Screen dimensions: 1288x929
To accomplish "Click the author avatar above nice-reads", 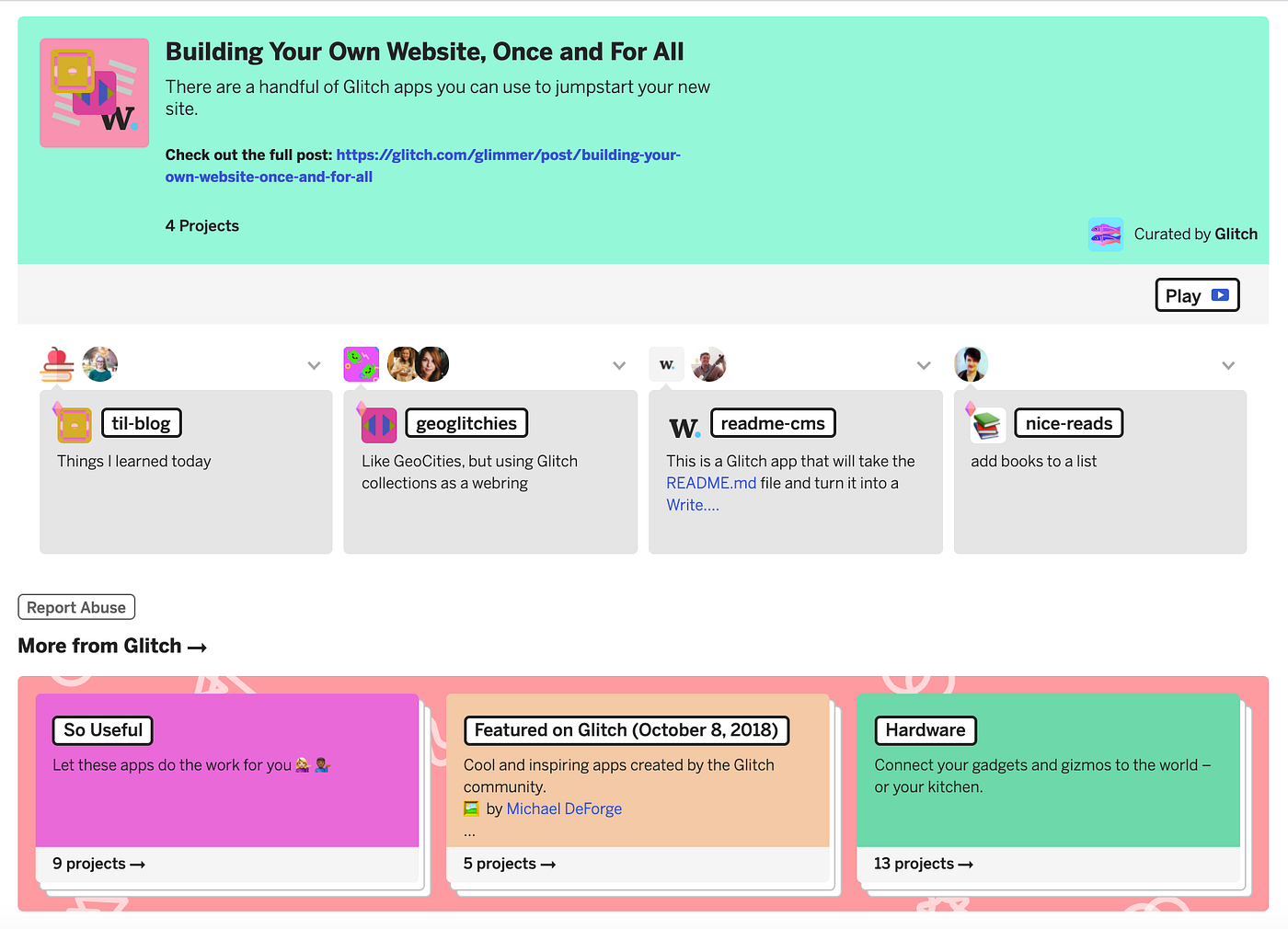I will click(971, 363).
